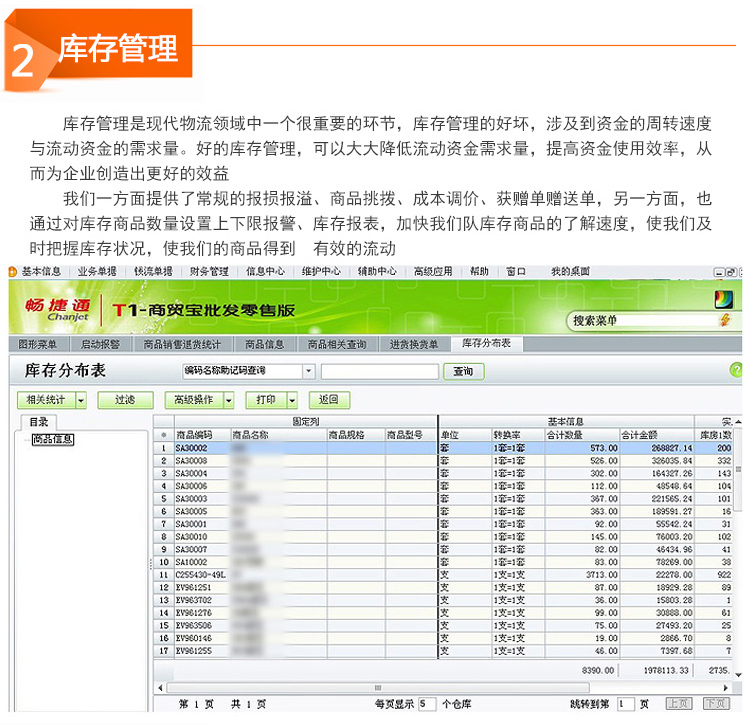Click the 合计数量 column header

coord(582,435)
